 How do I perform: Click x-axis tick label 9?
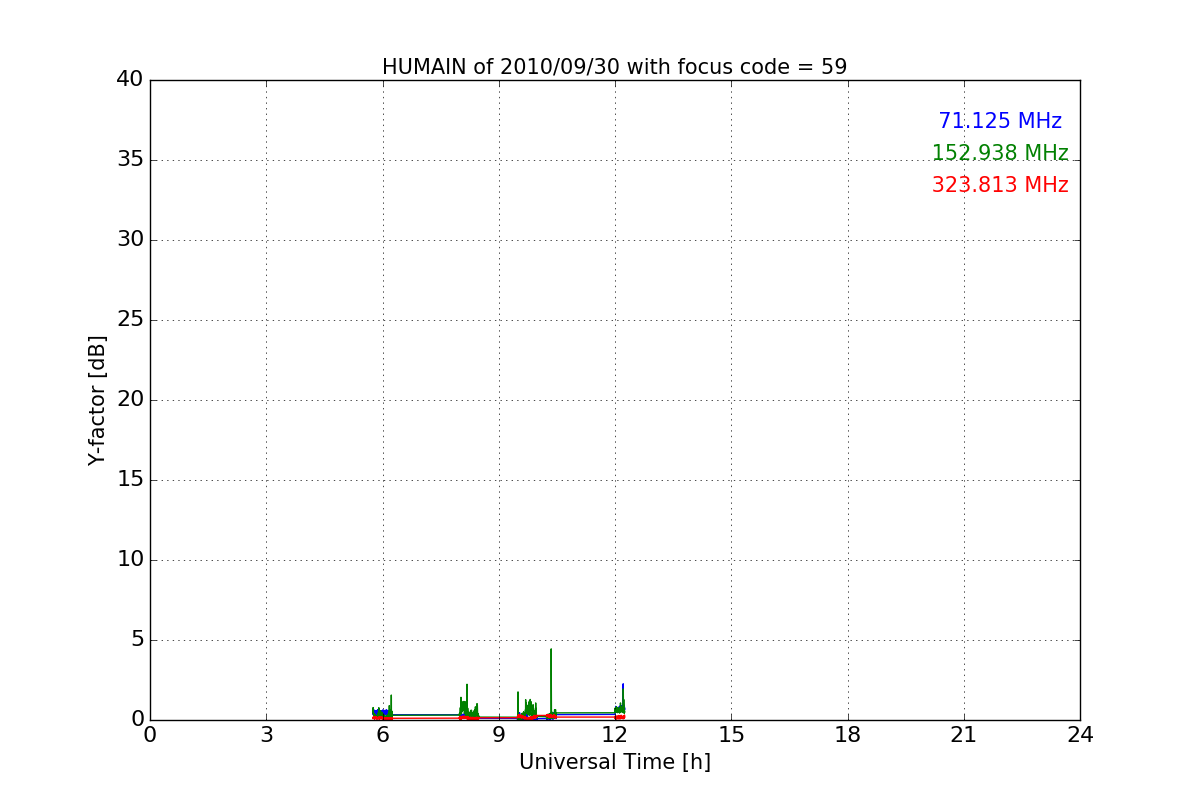pyautogui.click(x=499, y=735)
